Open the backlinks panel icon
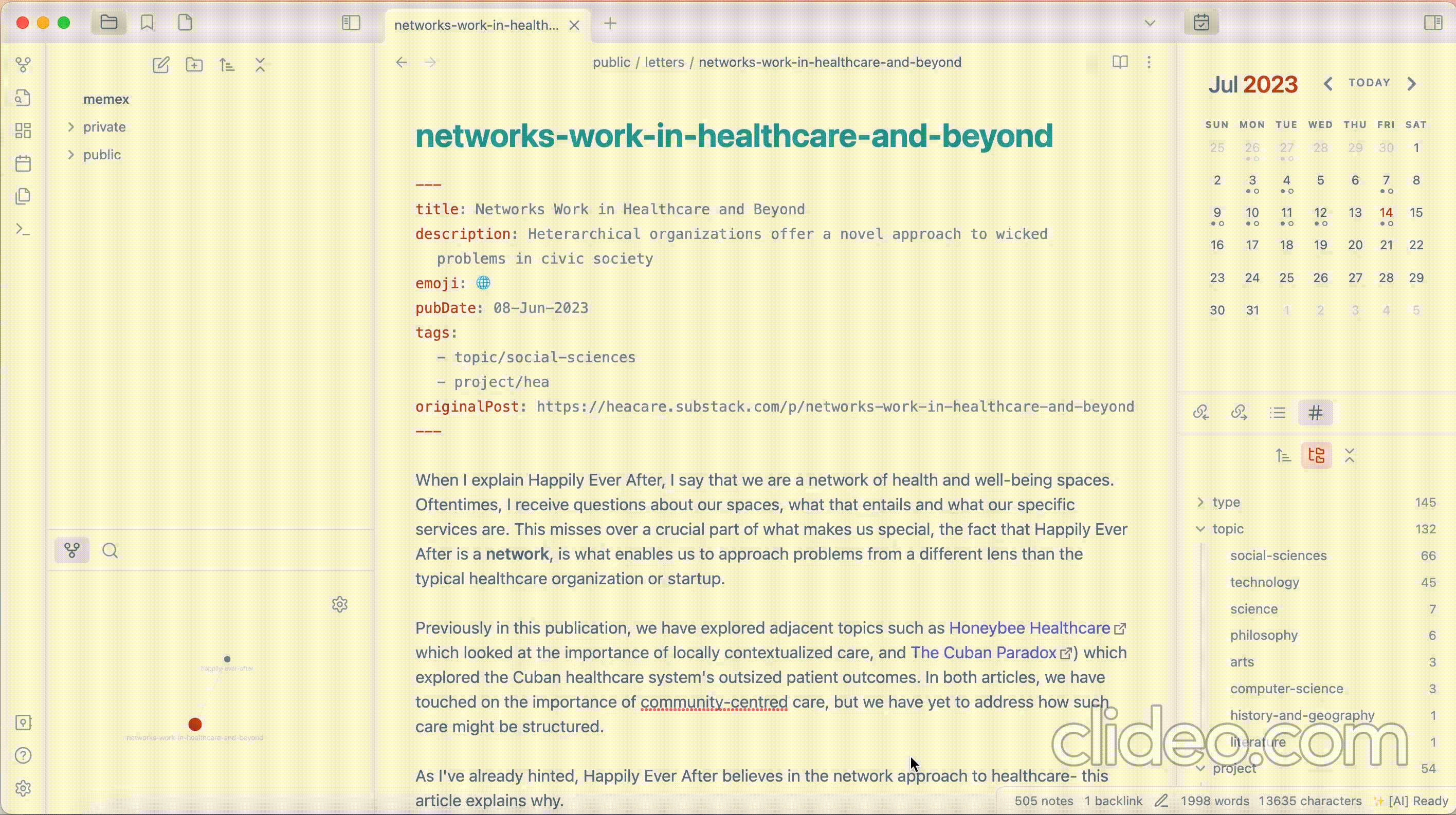The width and height of the screenshot is (1456, 815). [x=1200, y=413]
